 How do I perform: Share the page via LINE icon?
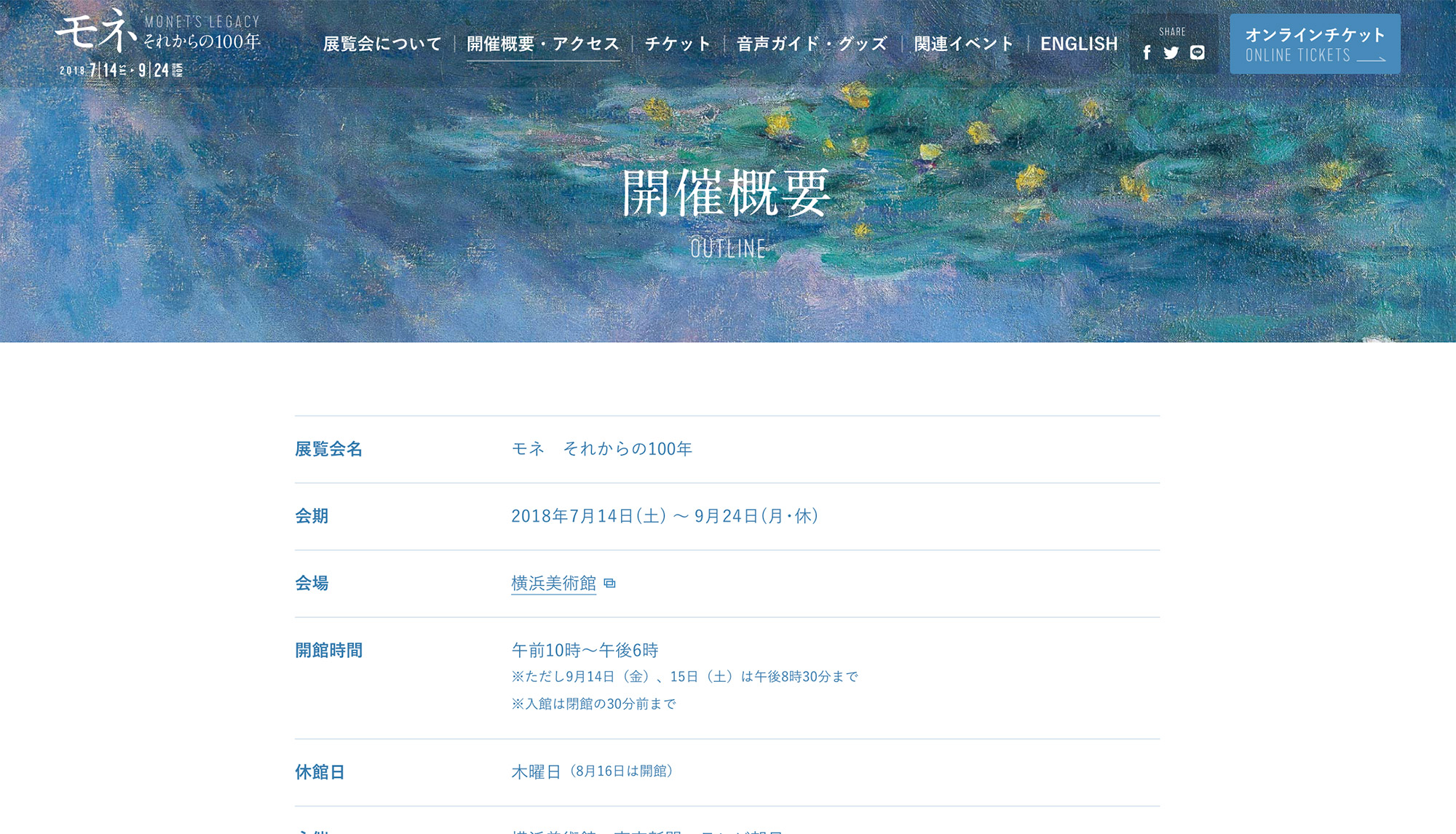click(x=1198, y=52)
